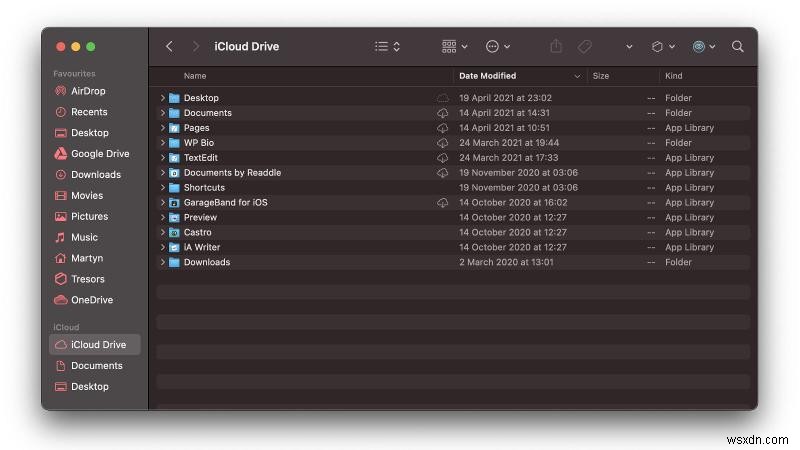This screenshot has height=450, width=800.
Task: Click download cloud icon for TextEdit row
Action: 442,158
